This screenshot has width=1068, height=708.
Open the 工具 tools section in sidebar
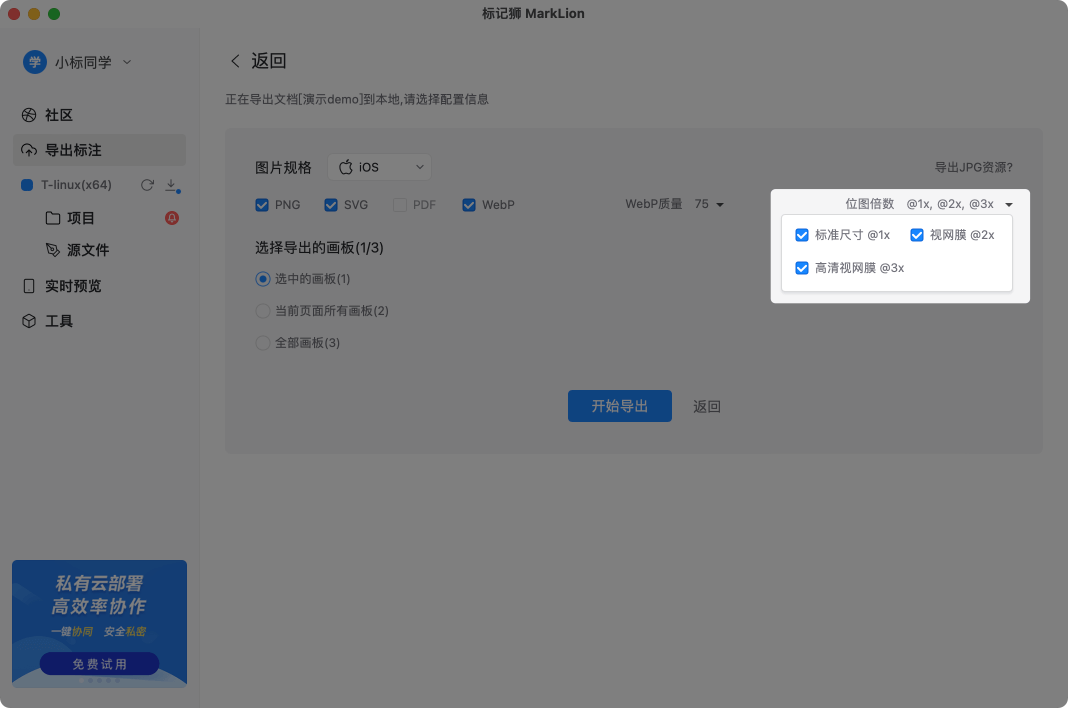[29, 321]
